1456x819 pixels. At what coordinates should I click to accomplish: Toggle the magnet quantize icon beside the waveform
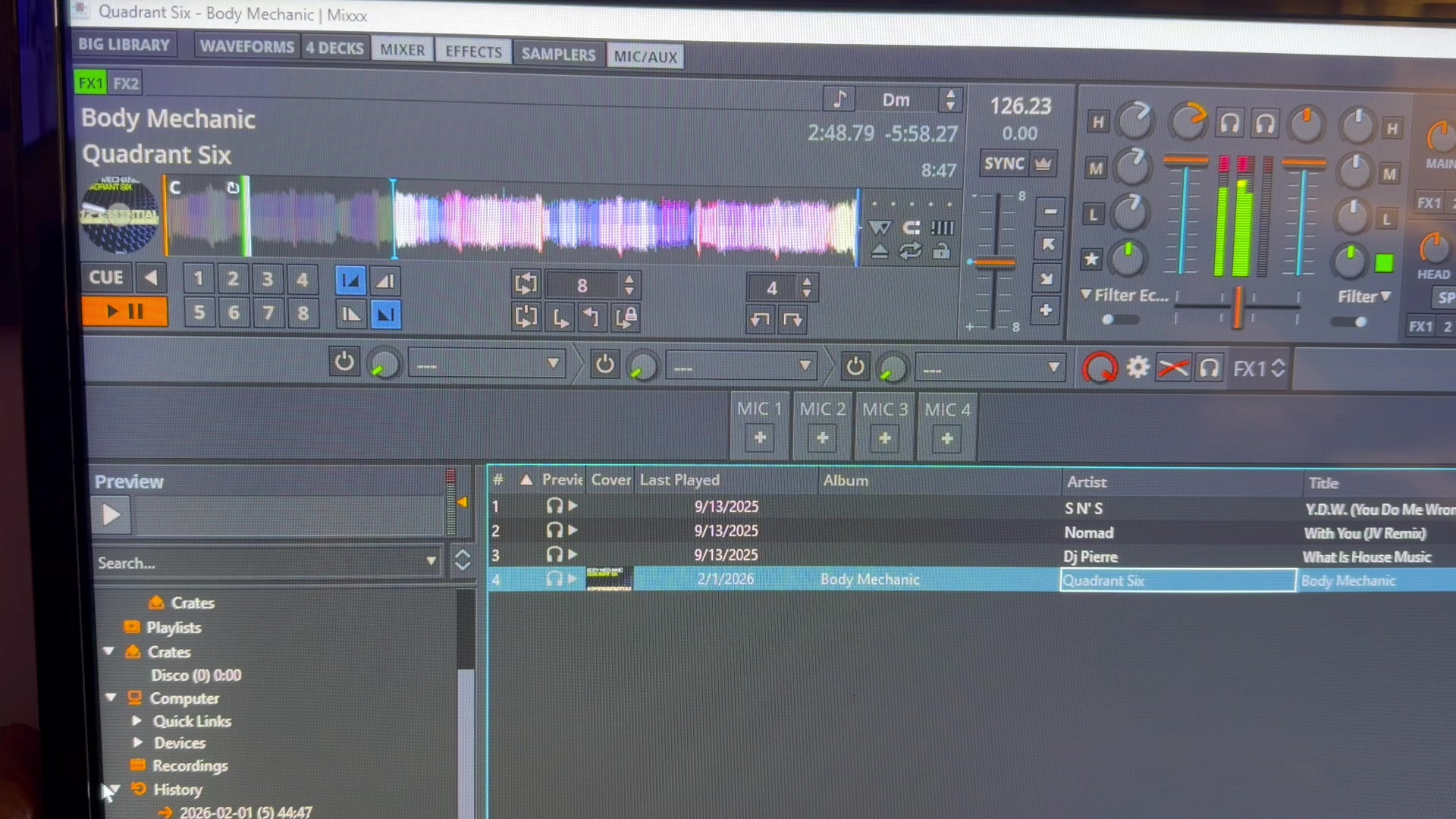(x=911, y=227)
